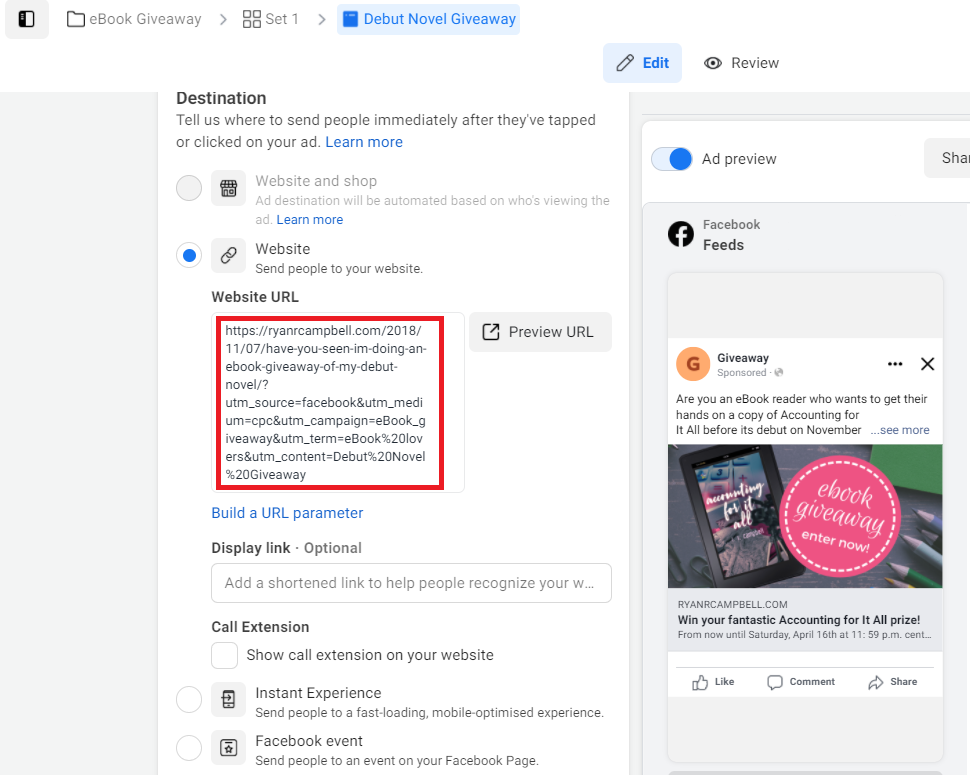Select the Debut Novel Giveaway breadcrumb
The height and width of the screenshot is (775, 970).
(x=429, y=19)
